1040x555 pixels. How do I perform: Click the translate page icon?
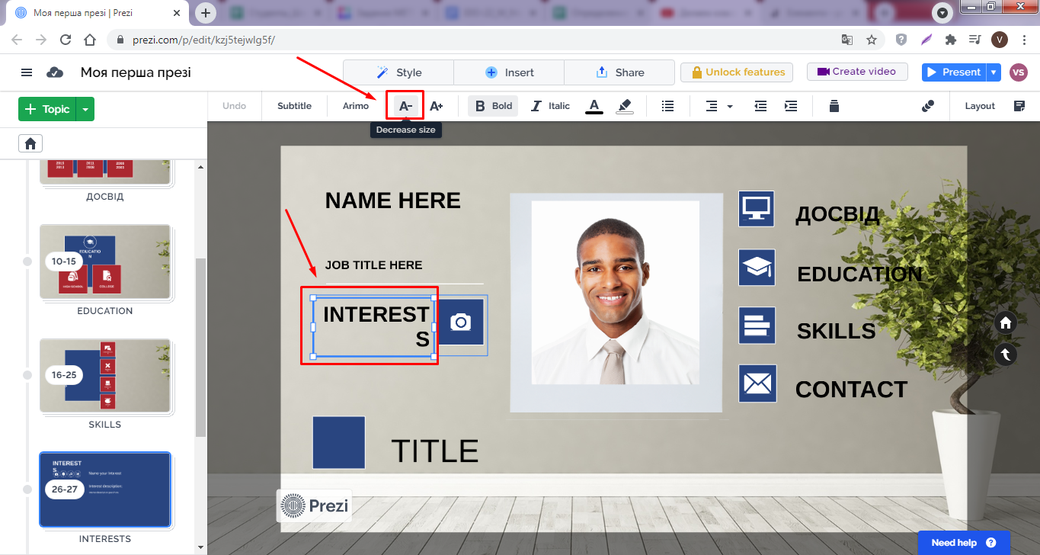point(847,40)
